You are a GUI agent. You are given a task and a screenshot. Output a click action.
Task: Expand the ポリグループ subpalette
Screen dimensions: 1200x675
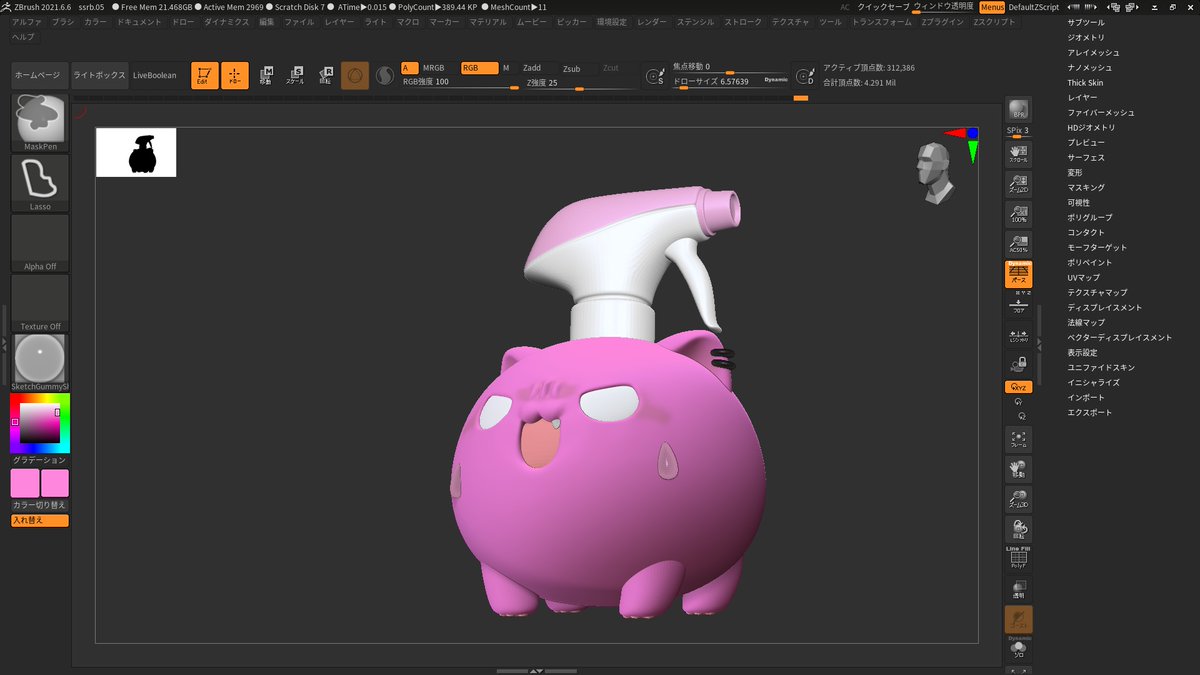1090,217
